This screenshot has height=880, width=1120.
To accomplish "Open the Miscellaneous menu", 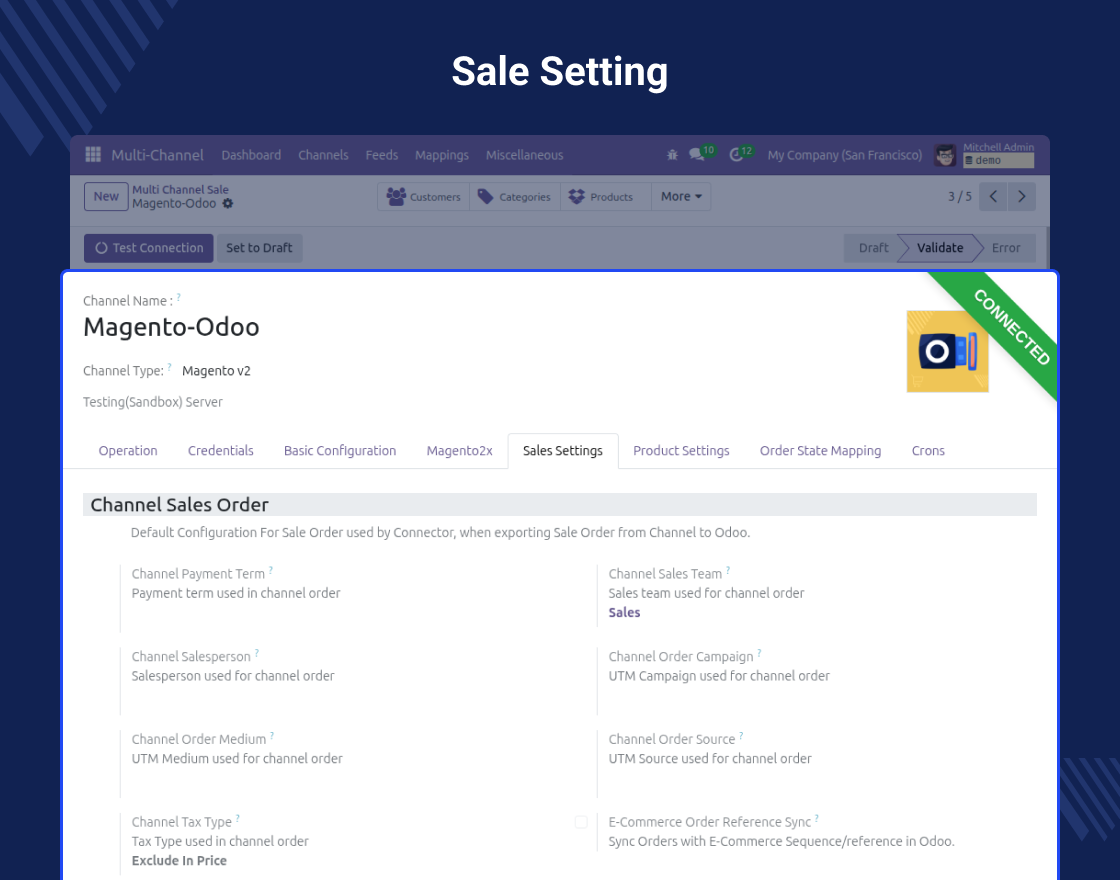I will coord(524,155).
